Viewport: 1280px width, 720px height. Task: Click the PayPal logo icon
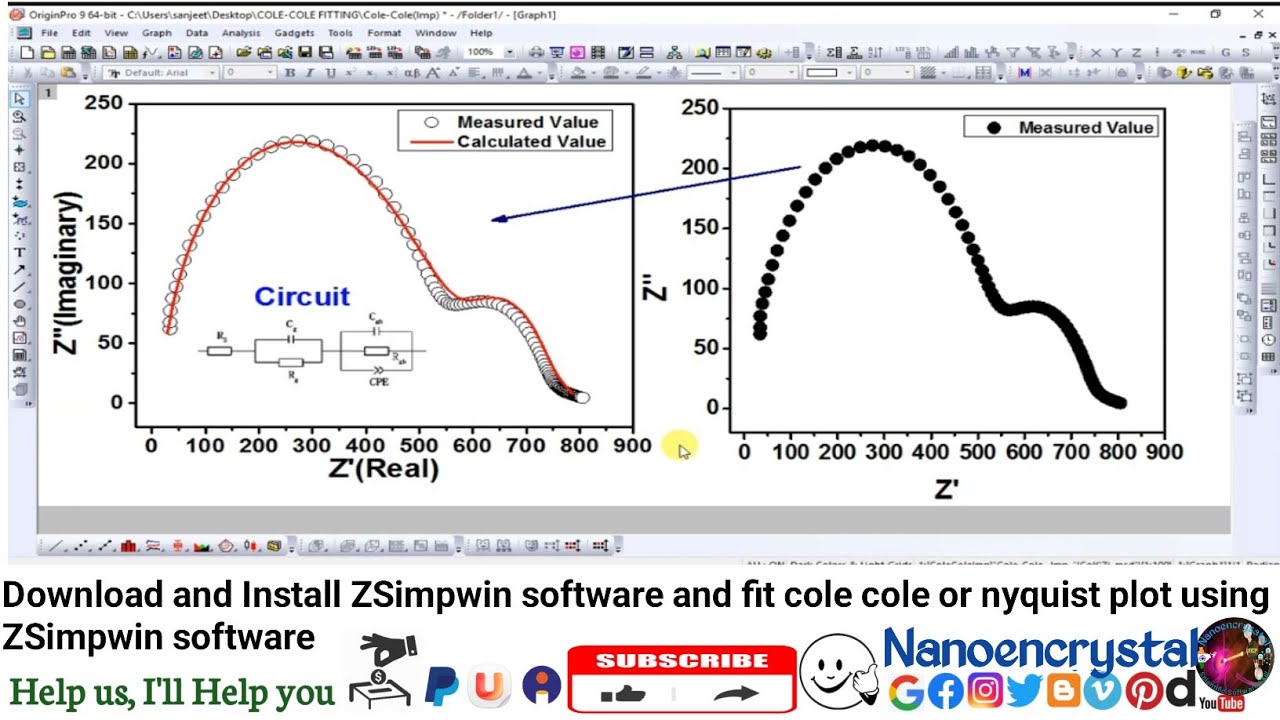441,686
